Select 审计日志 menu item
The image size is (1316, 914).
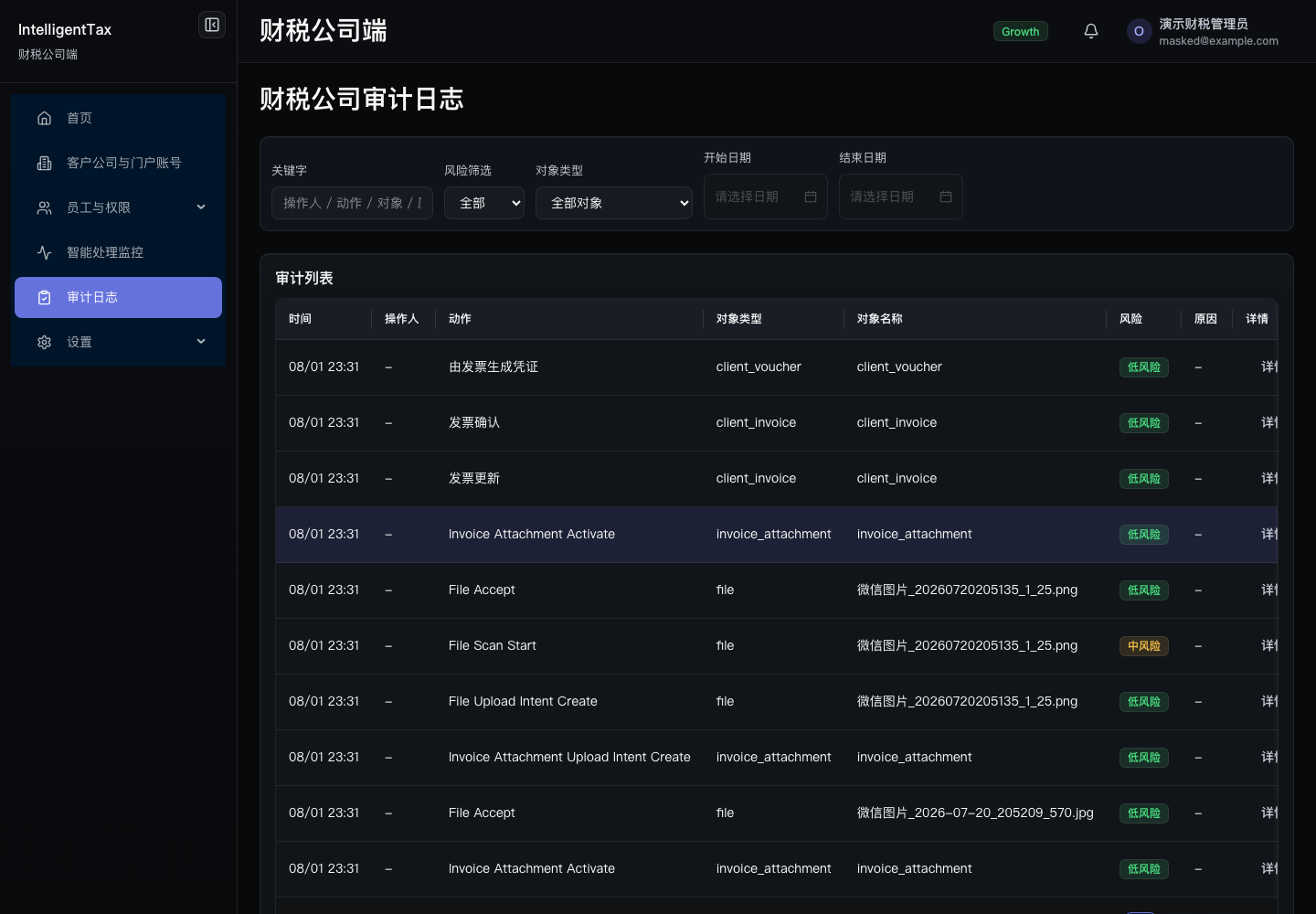118,297
